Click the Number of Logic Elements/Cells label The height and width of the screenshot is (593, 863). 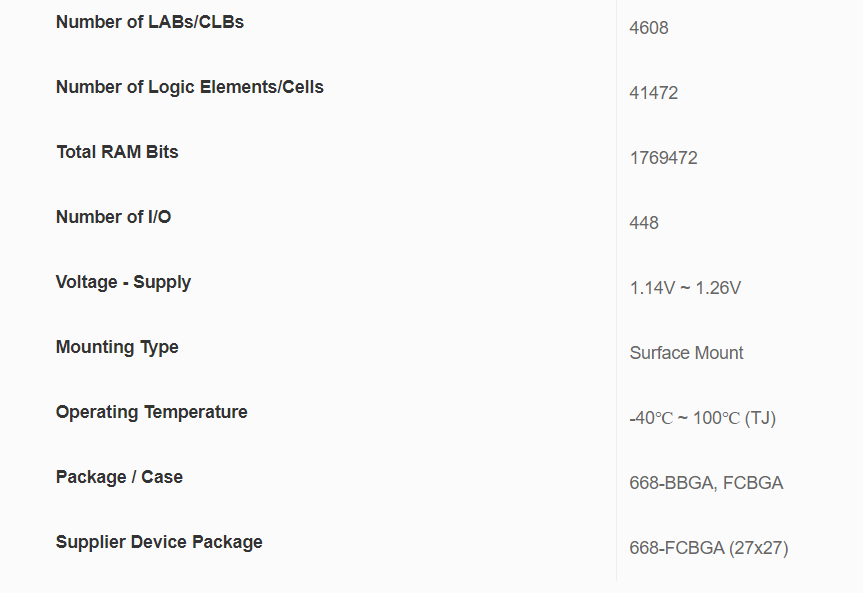(x=190, y=87)
